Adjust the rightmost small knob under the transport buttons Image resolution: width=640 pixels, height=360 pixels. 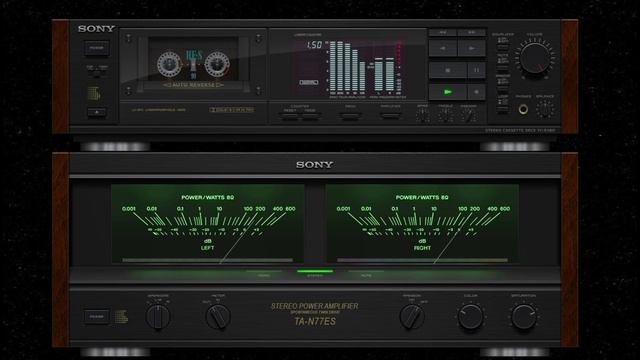pyautogui.click(x=469, y=116)
